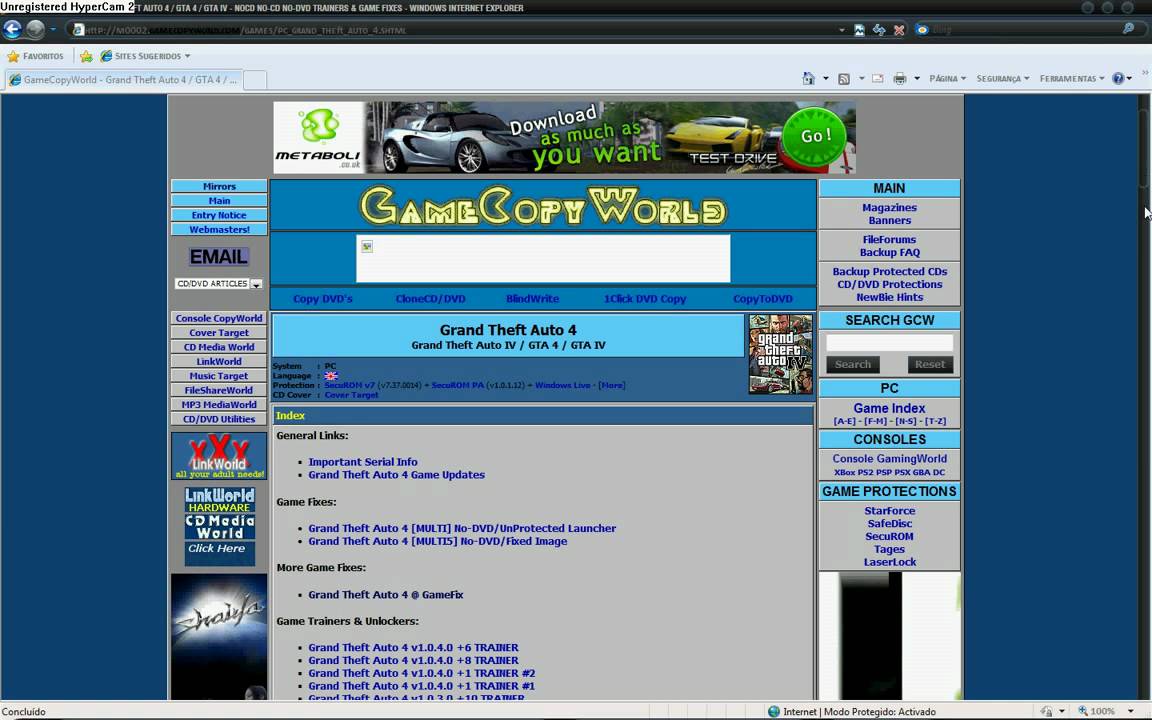Open the v1.0.4.0 +6 TRAINER link

(x=414, y=647)
